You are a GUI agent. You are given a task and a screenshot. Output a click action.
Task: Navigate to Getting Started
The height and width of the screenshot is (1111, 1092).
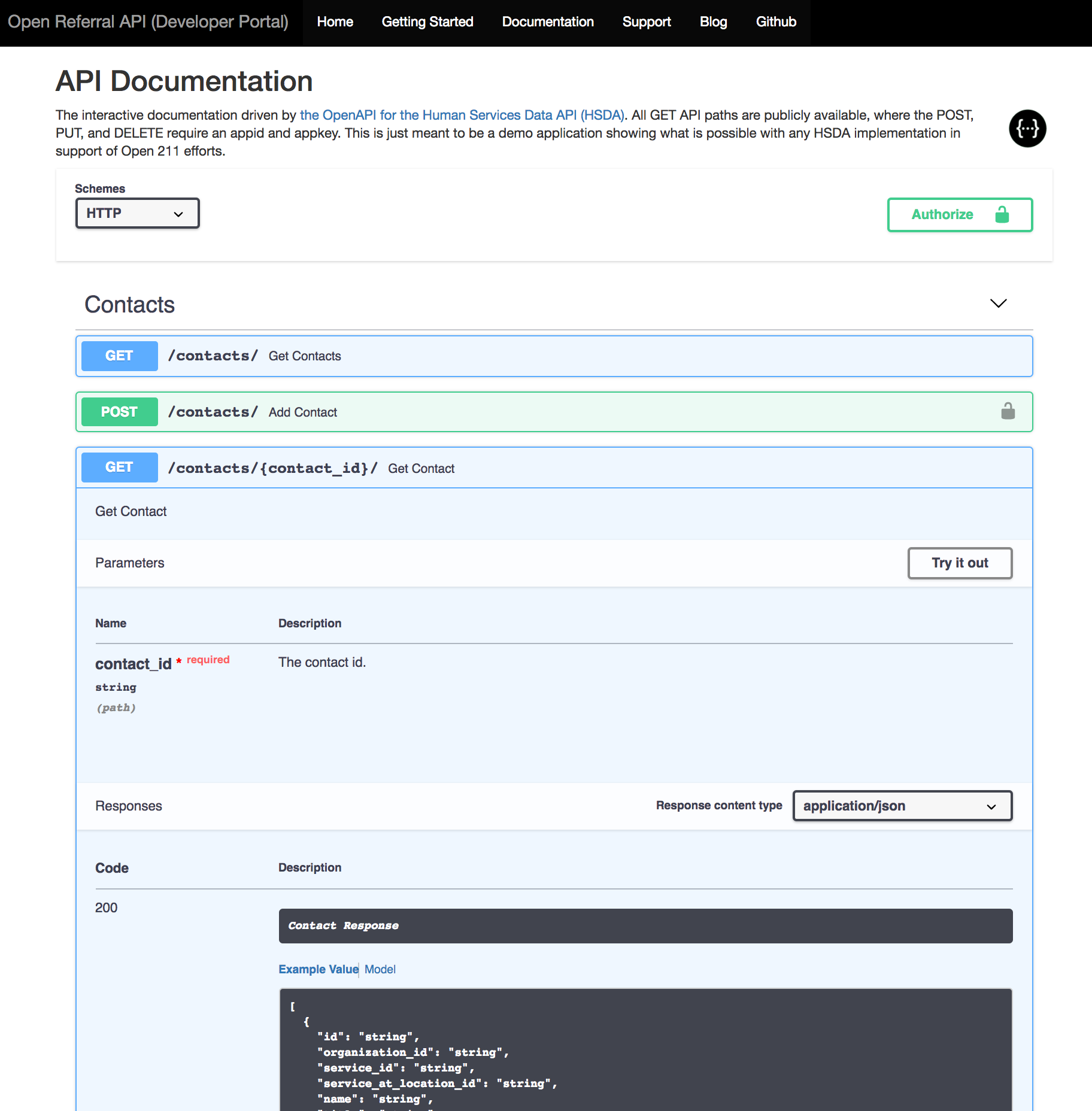427,22
